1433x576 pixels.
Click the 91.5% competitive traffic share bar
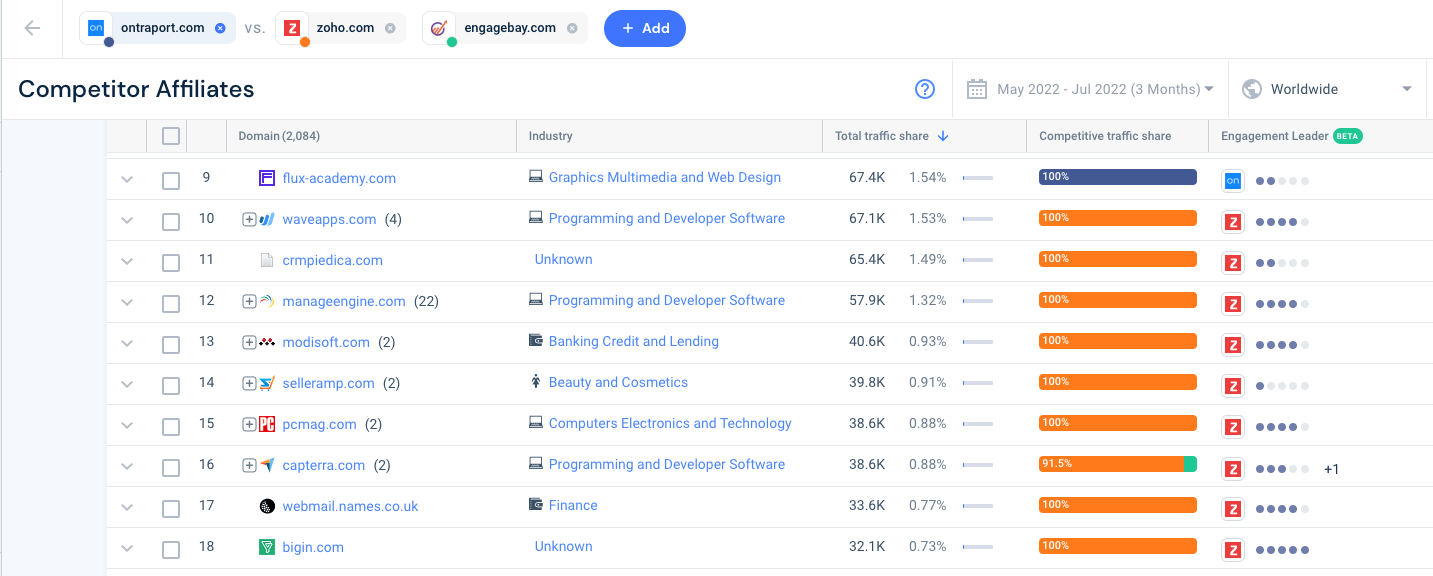[1117, 465]
